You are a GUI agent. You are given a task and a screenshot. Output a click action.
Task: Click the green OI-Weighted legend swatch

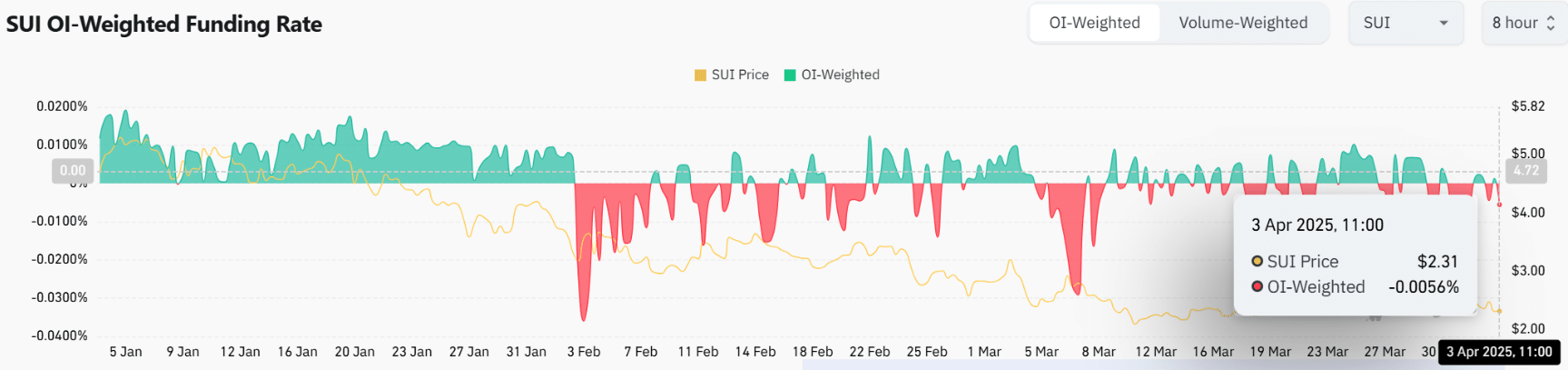pos(790,75)
